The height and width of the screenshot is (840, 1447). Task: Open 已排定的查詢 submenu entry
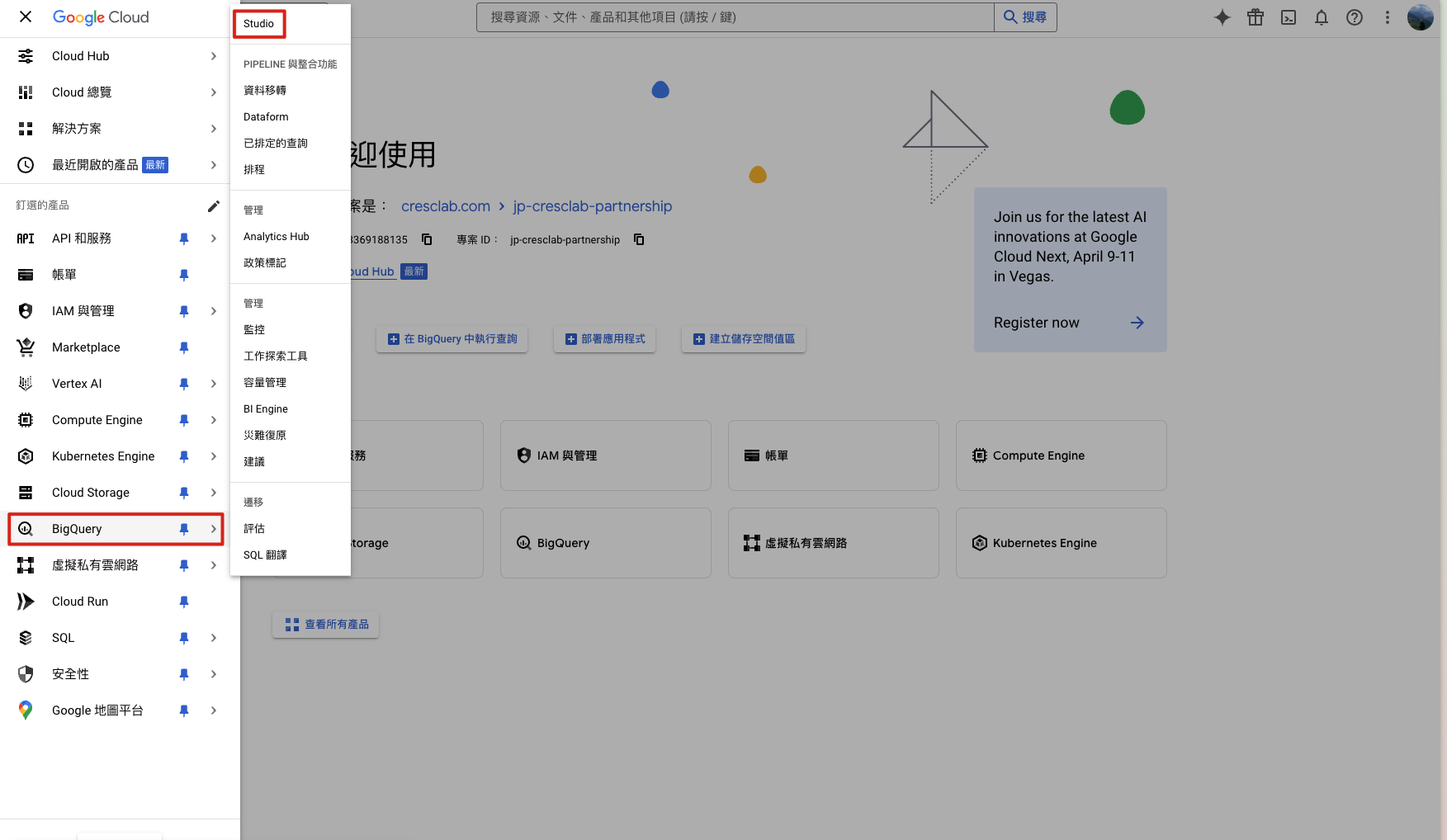tap(291, 143)
